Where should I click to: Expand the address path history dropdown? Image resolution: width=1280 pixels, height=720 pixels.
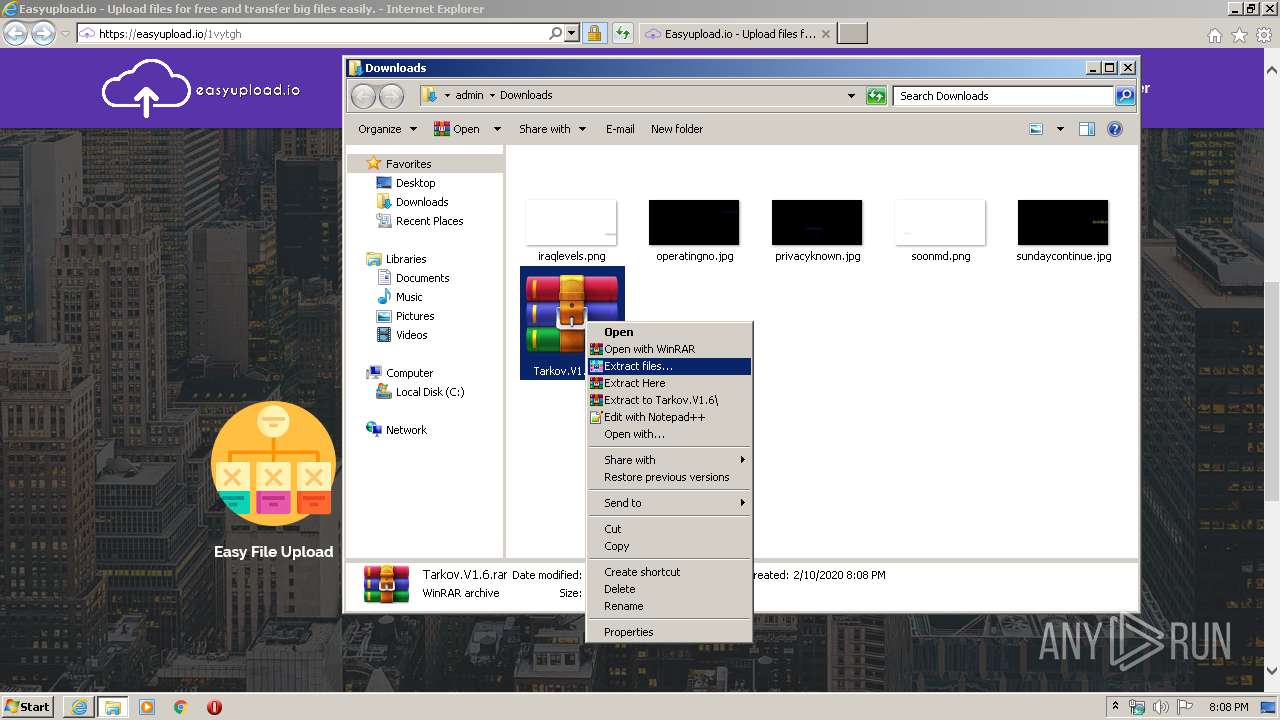pyautogui.click(x=851, y=96)
